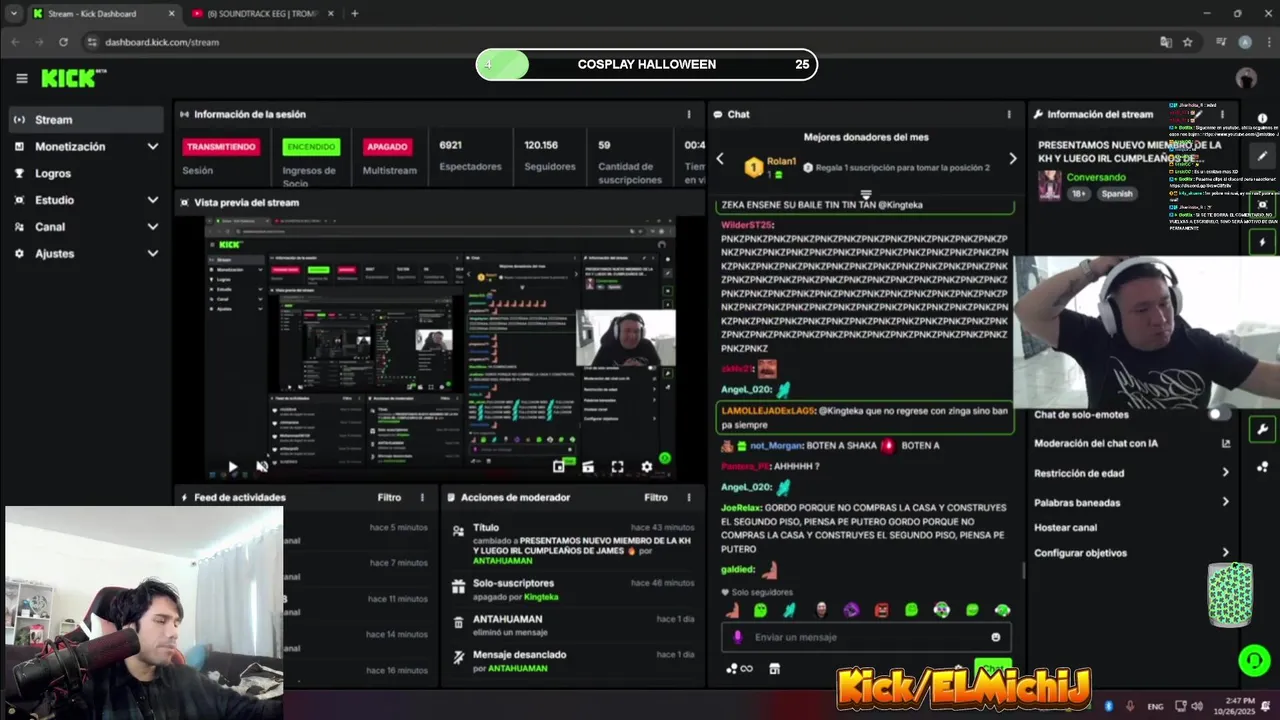Click the wrench tool icon in right sidebar
This screenshot has width=1280, height=720.
point(1262,430)
